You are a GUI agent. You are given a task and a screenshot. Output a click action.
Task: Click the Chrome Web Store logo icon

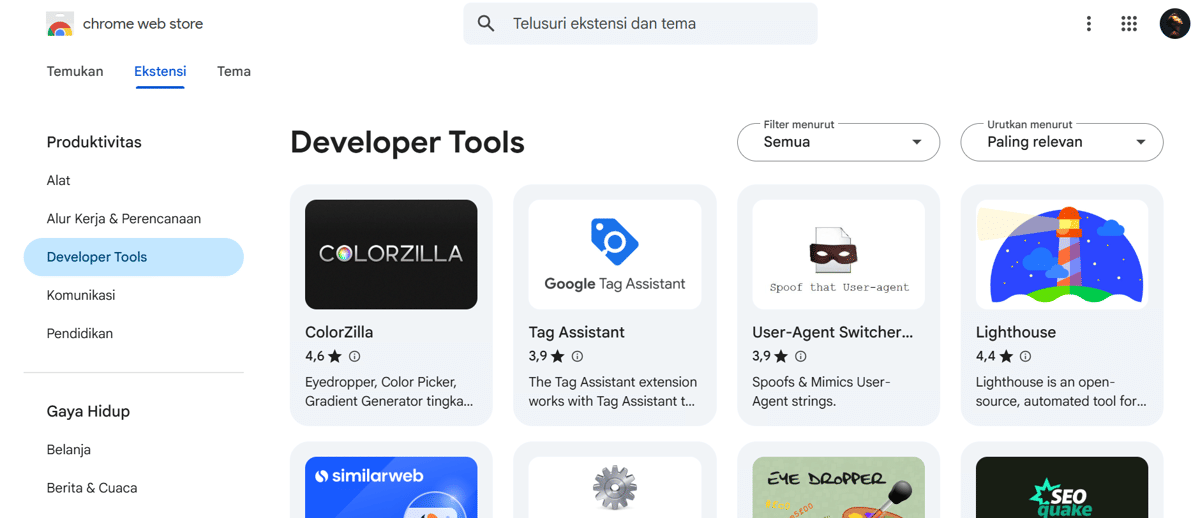(x=60, y=24)
